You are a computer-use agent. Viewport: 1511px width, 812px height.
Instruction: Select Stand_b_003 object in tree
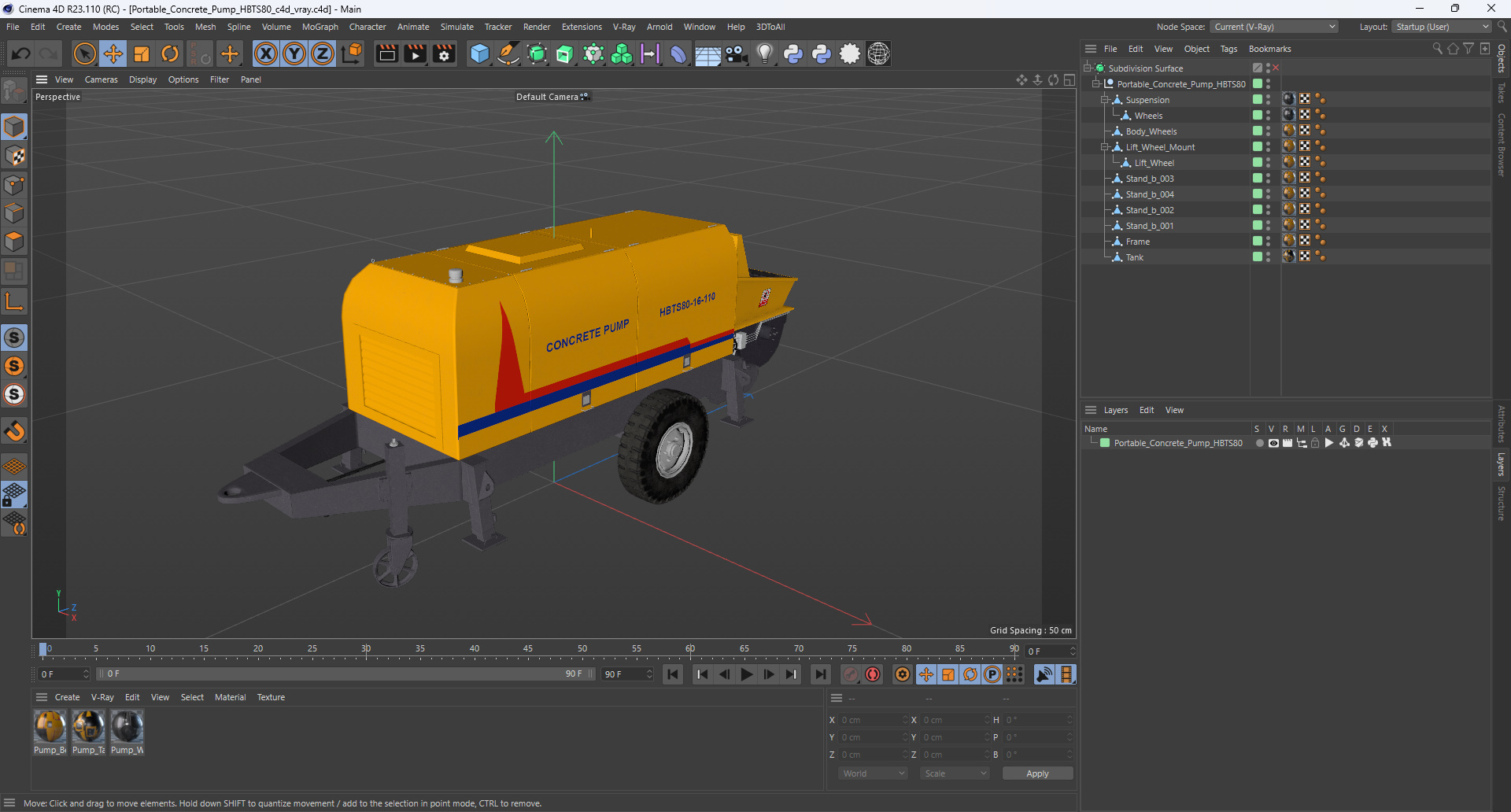pyautogui.click(x=1149, y=178)
